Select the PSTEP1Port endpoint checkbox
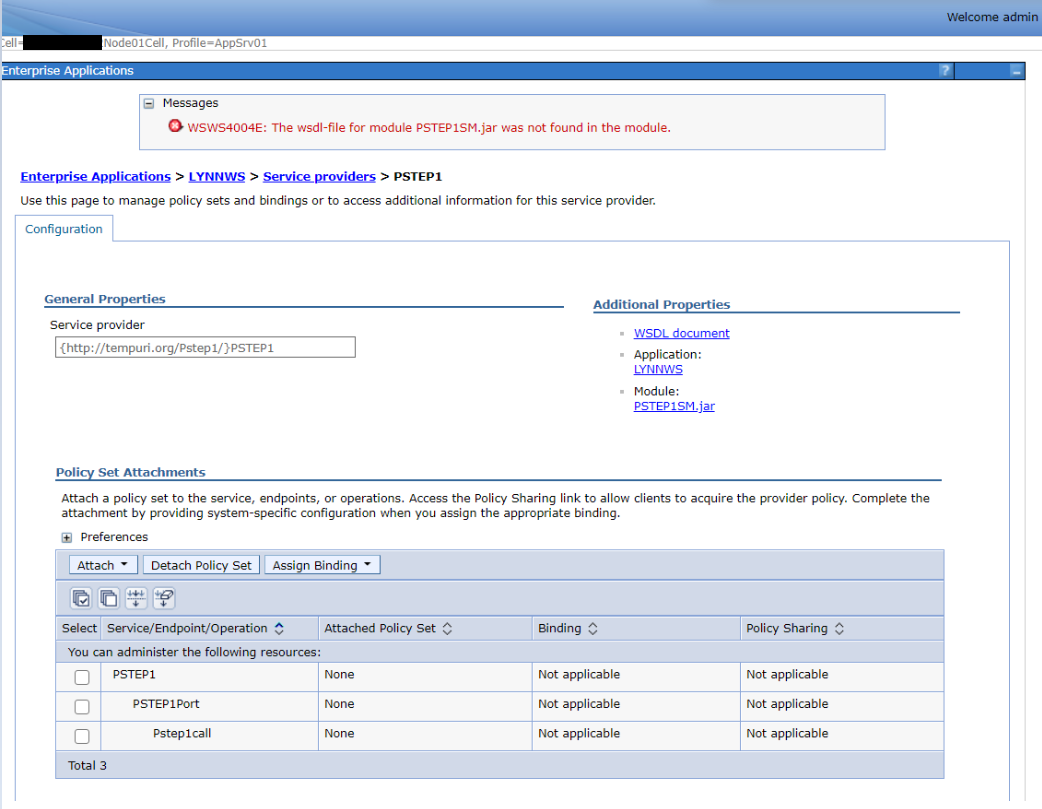 82,707
